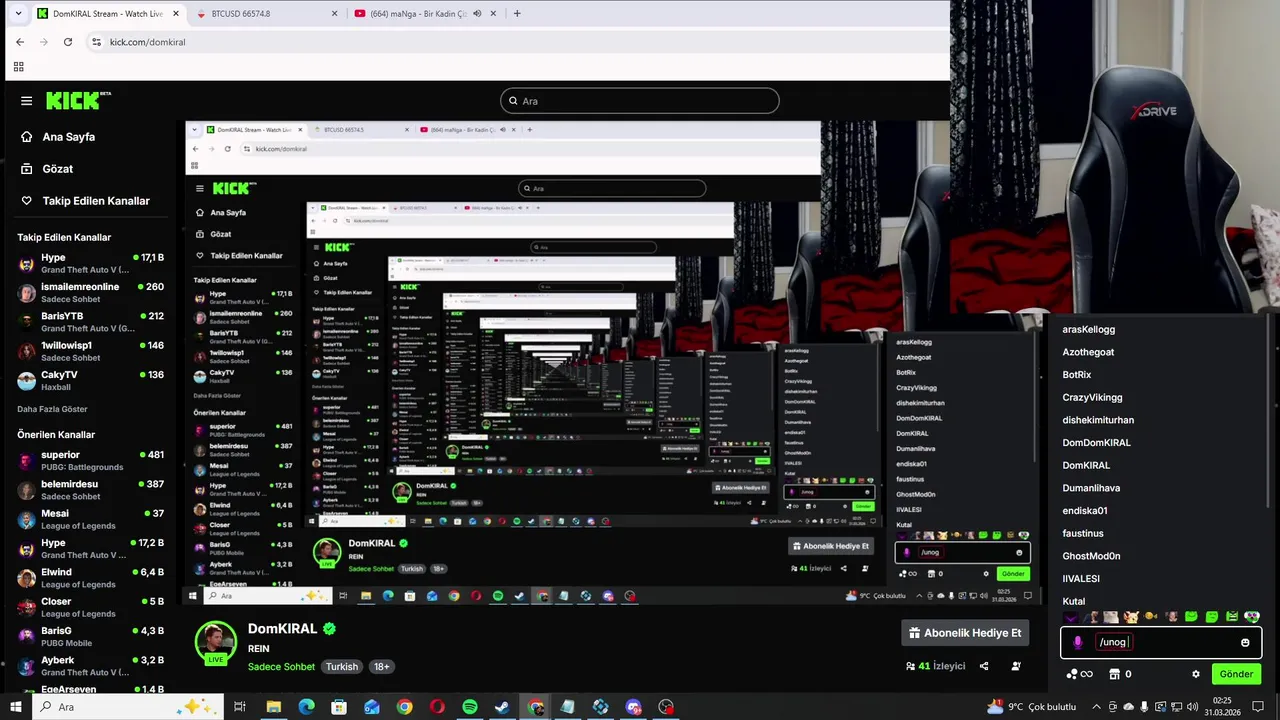Click the Gönder send button

pyautogui.click(x=1236, y=674)
